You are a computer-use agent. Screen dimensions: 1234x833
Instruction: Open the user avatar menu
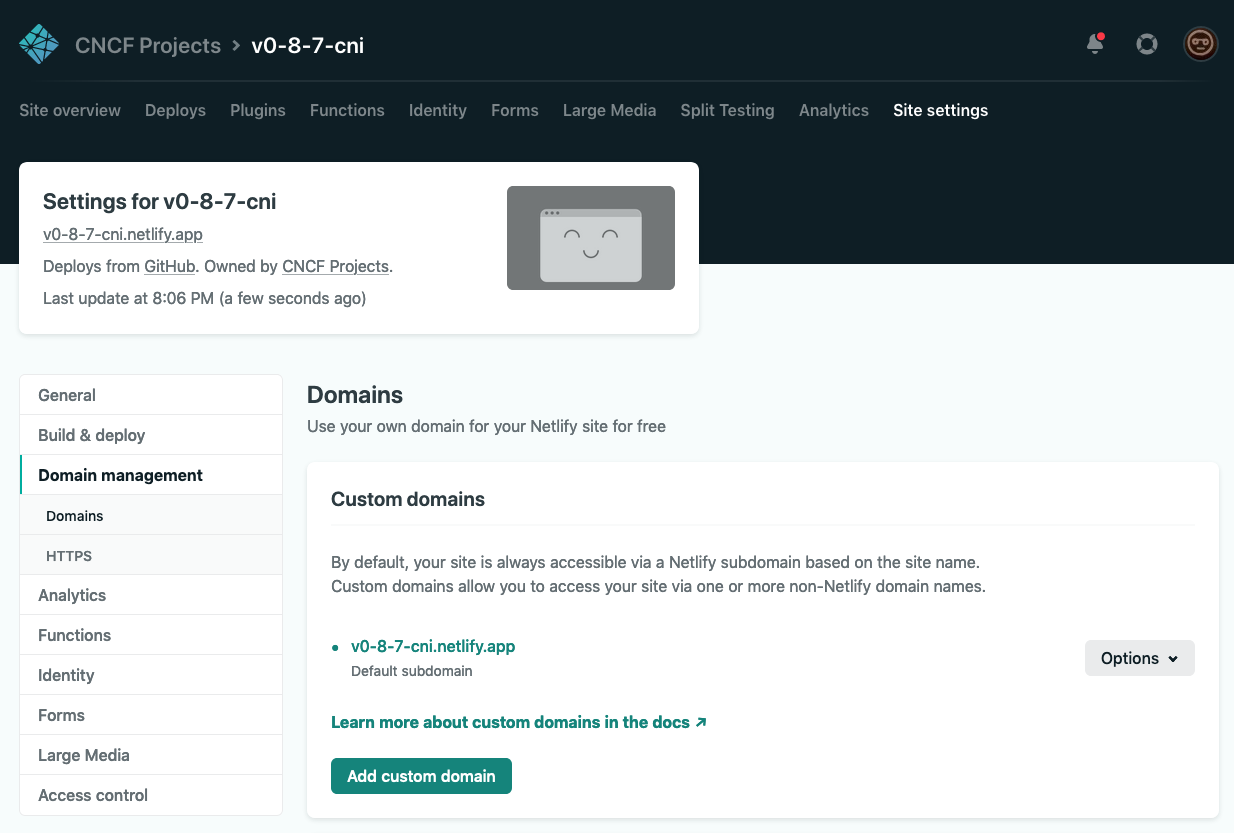[1200, 44]
